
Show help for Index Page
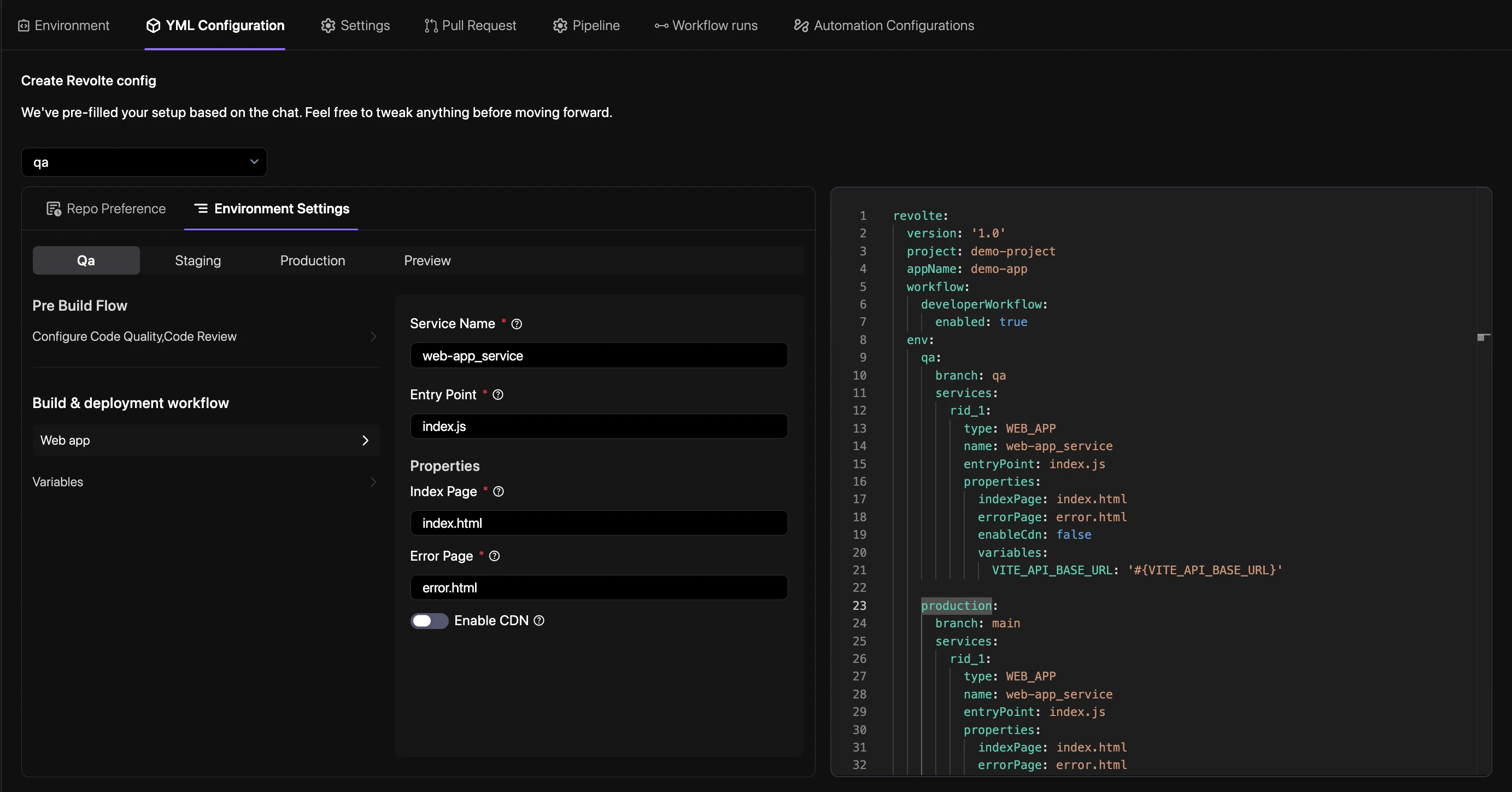click(499, 492)
